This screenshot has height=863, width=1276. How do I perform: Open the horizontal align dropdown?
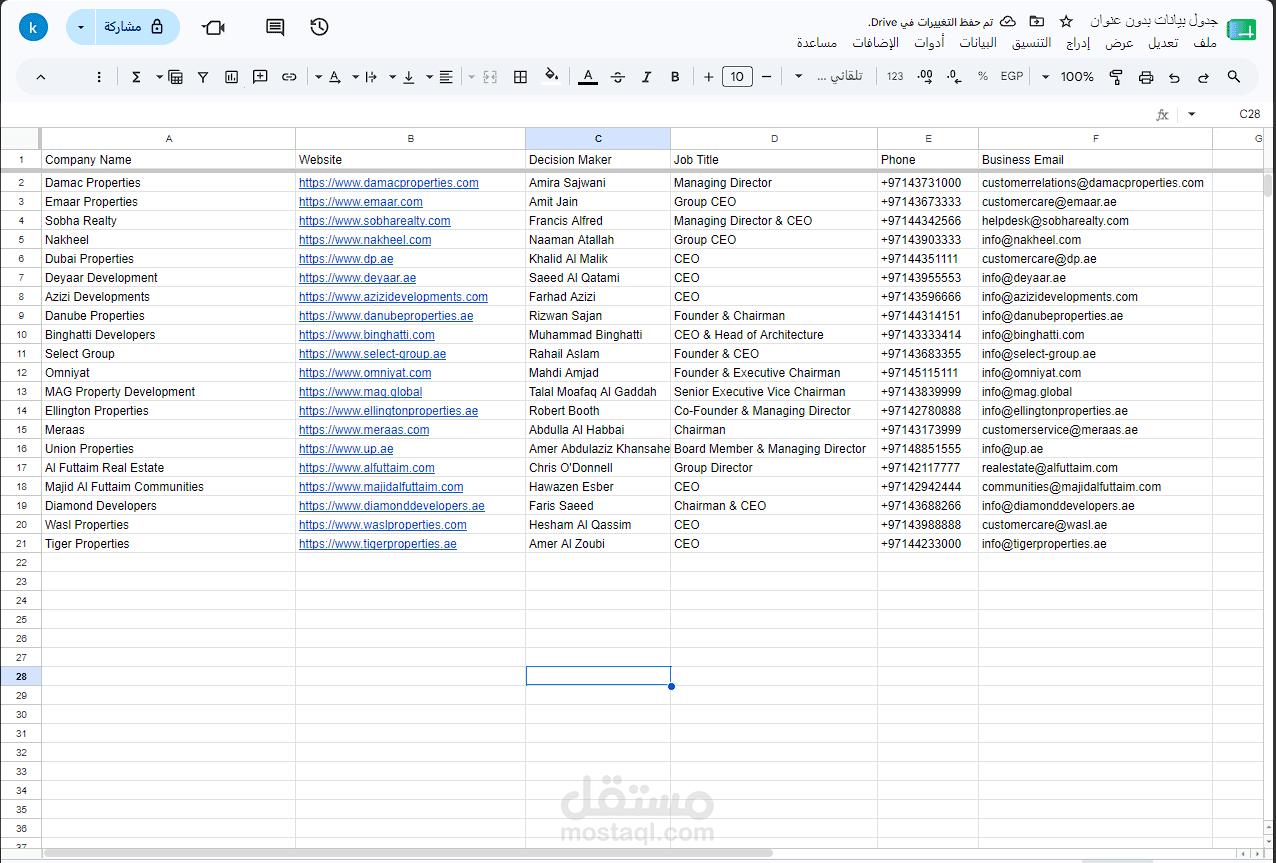(x=439, y=77)
